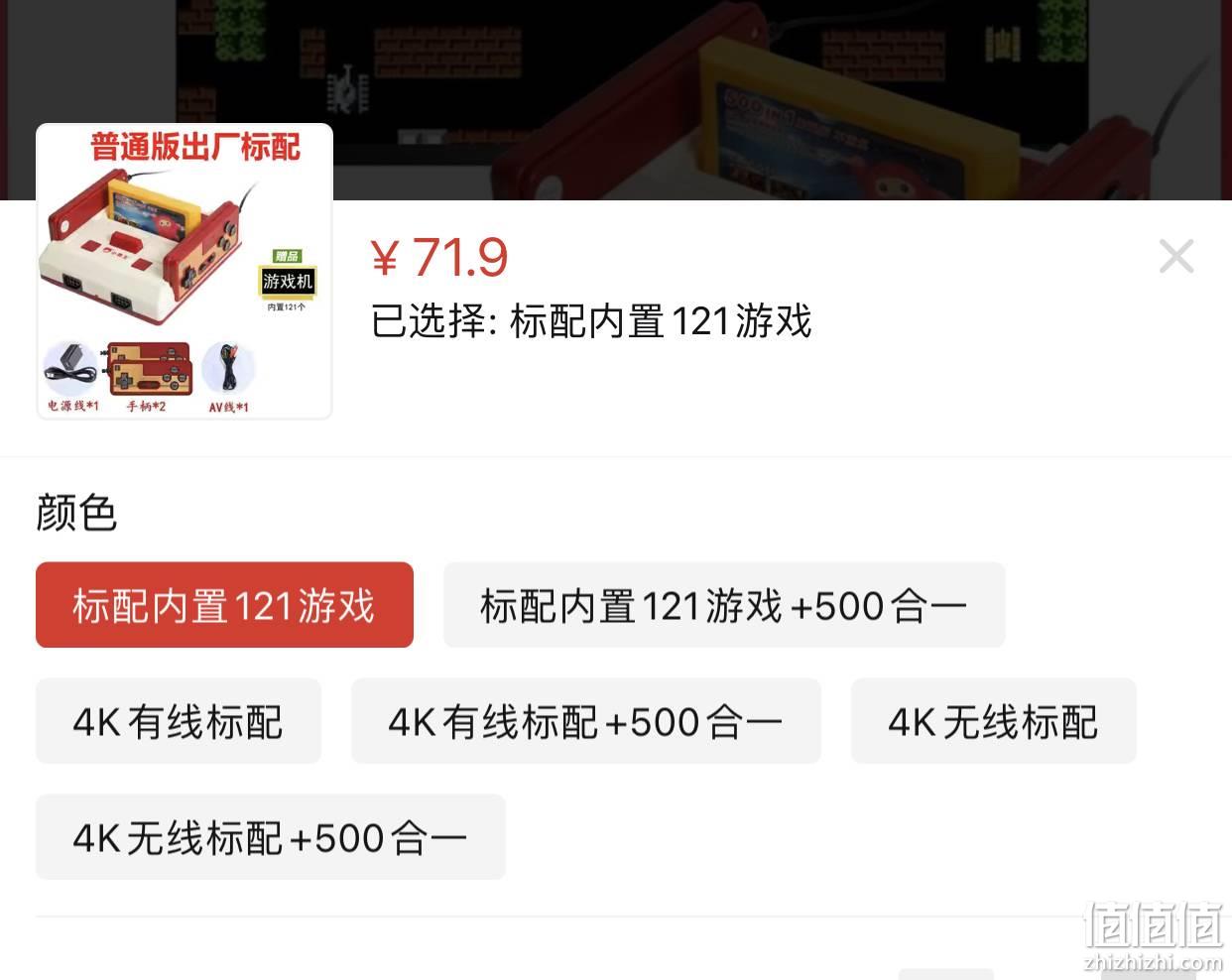This screenshot has height=980, width=1232.
Task: Choose the 4K无线标配 option
Action: coord(994,721)
